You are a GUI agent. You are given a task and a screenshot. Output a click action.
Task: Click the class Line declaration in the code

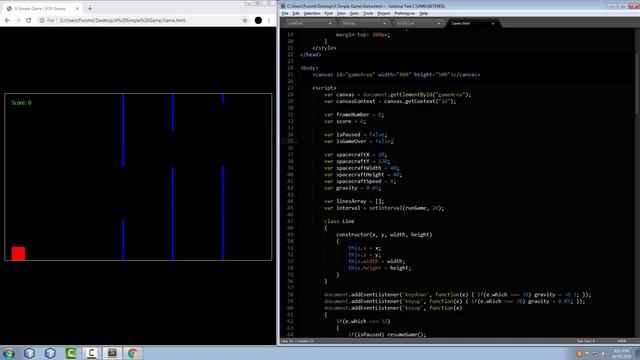339,221
